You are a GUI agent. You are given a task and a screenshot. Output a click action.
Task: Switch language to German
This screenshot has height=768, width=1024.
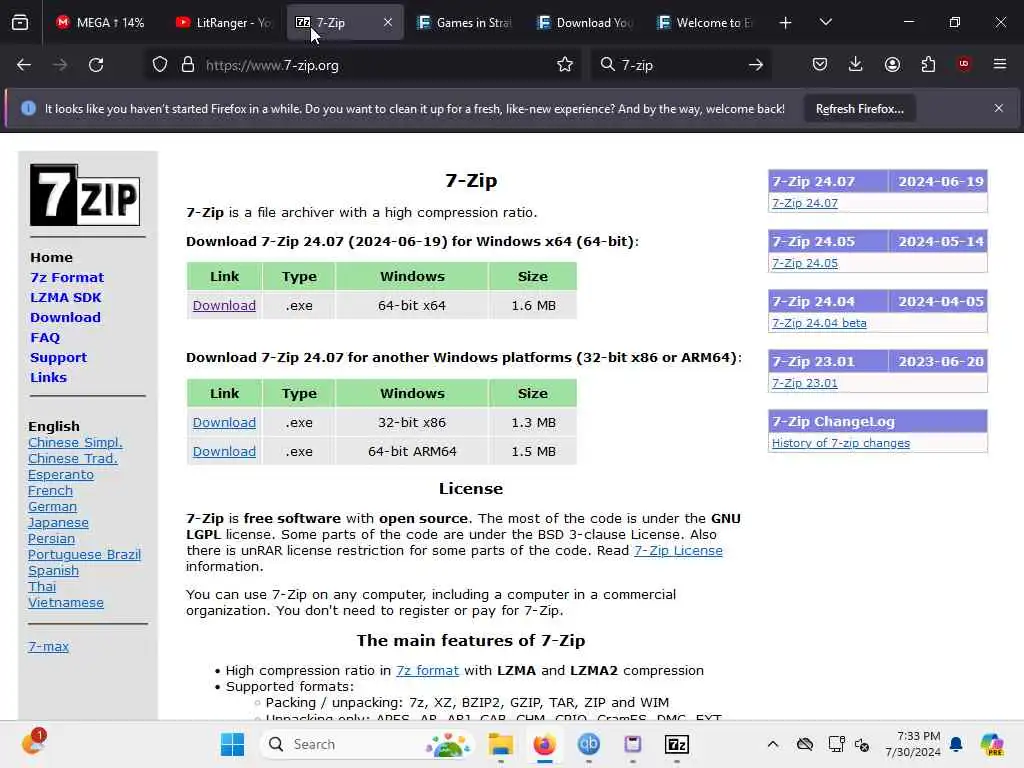52,507
